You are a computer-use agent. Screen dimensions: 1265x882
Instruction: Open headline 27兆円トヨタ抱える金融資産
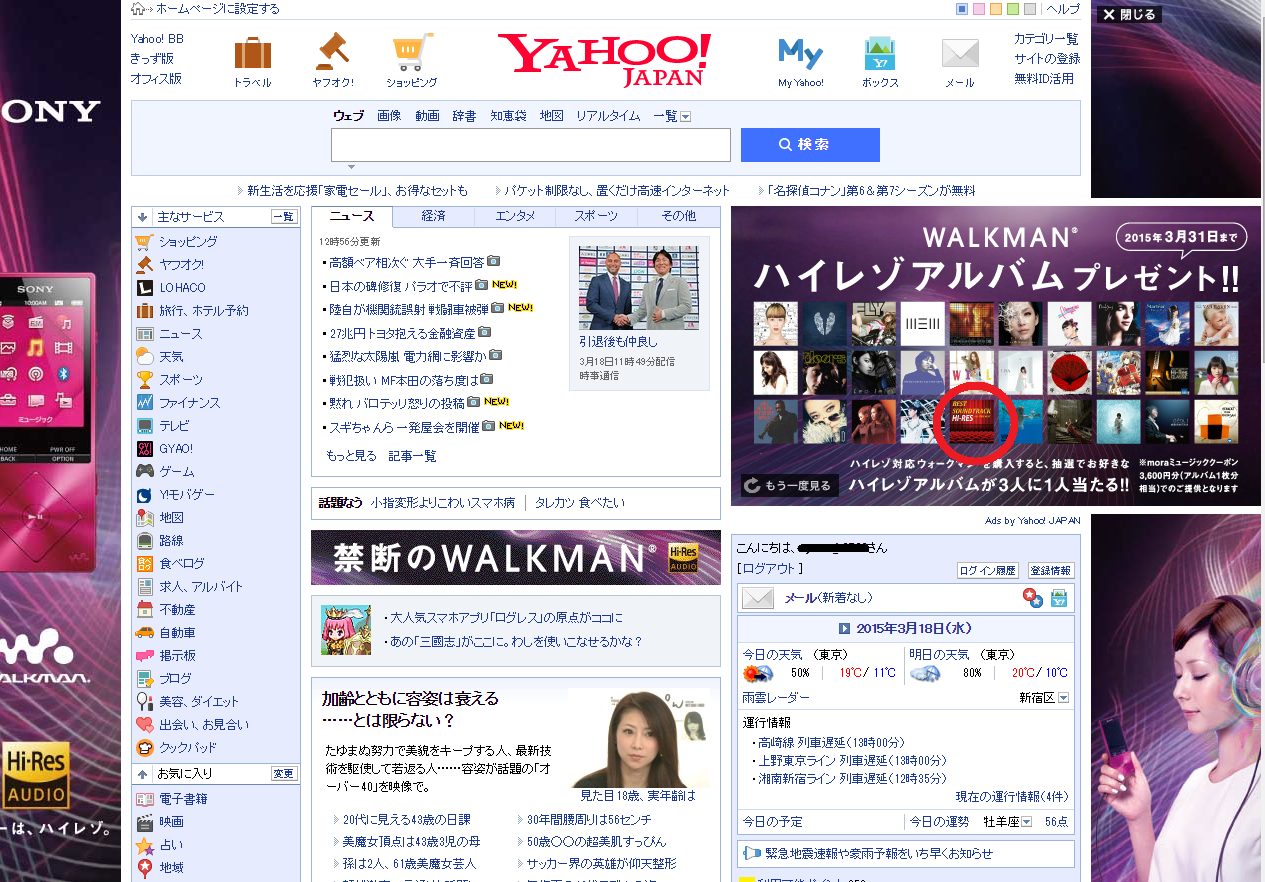[x=403, y=333]
